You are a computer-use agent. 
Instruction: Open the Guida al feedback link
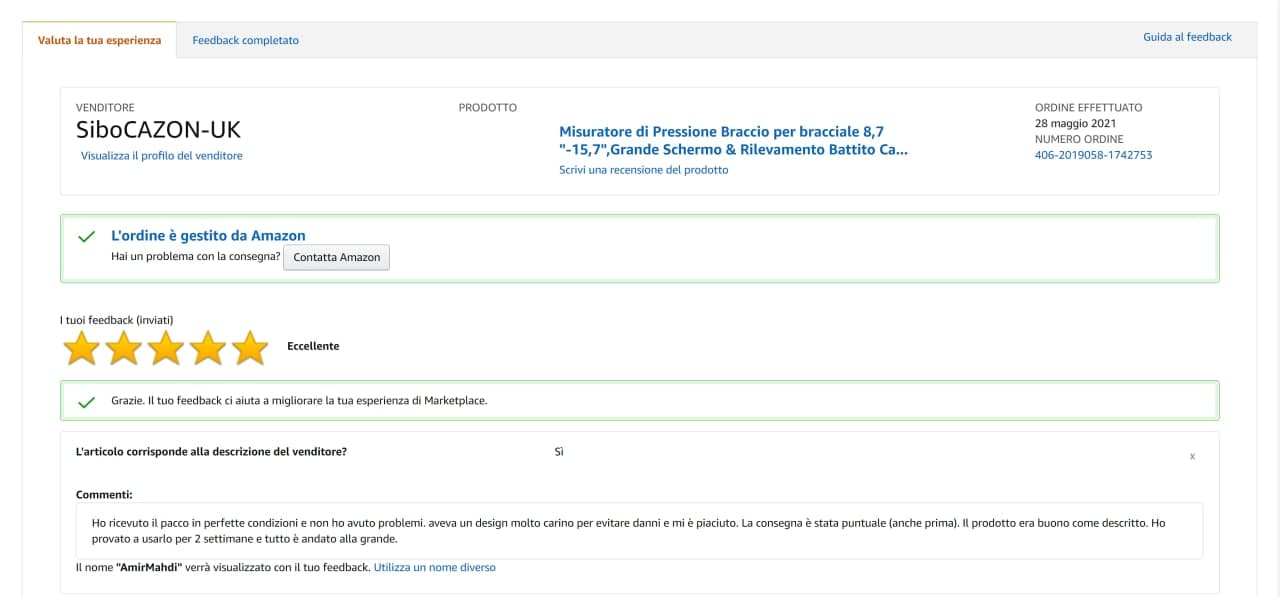(x=1187, y=37)
